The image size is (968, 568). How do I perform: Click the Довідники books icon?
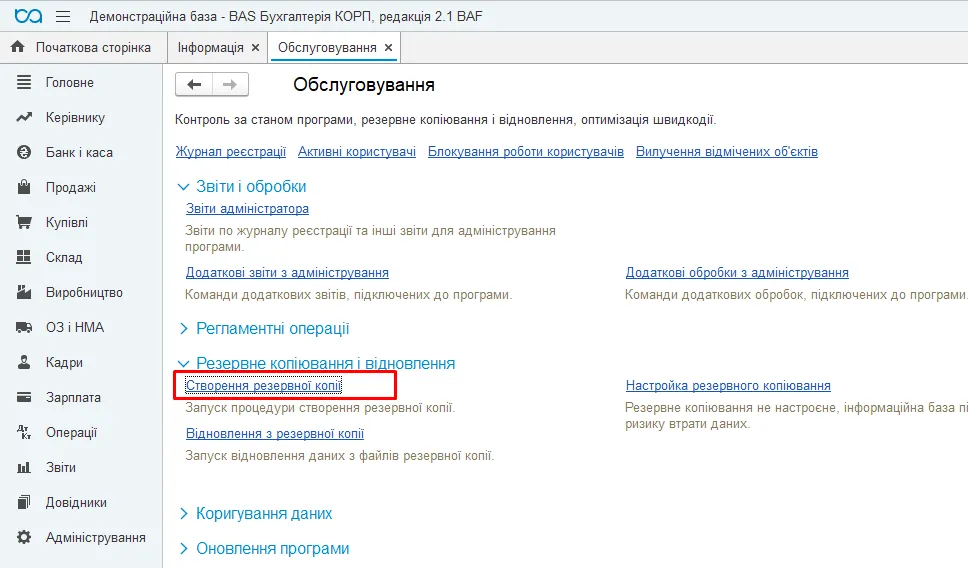(23, 503)
